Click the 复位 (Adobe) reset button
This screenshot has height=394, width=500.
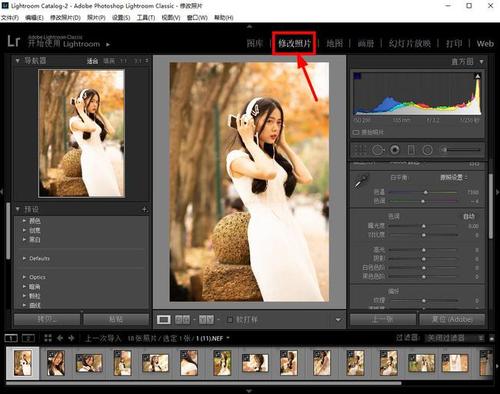pyautogui.click(x=452, y=319)
